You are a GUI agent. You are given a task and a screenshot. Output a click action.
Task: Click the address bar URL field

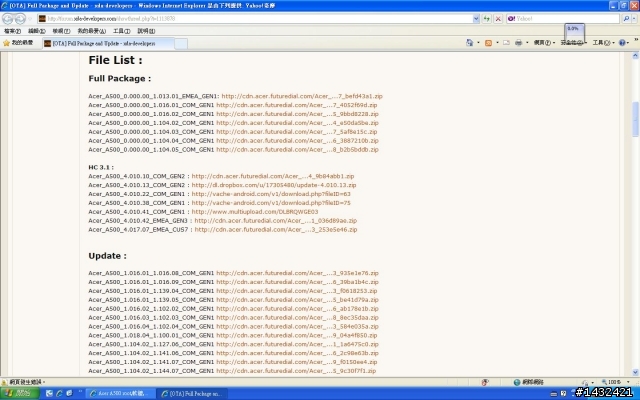click(257, 18)
